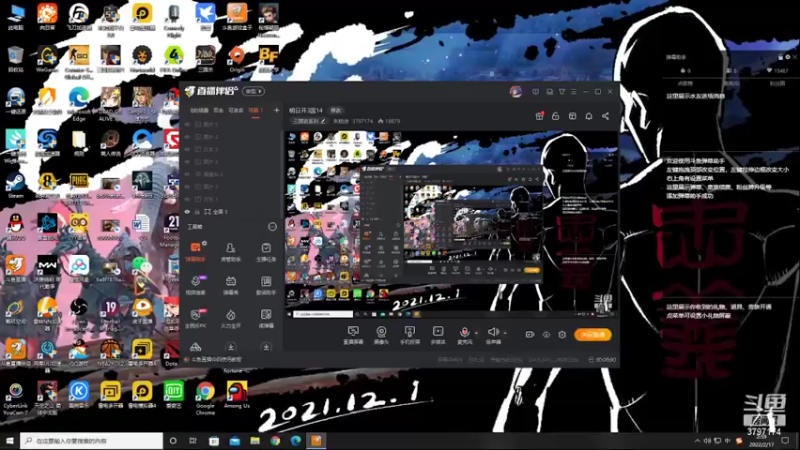The width and height of the screenshot is (800, 450).
Task: Open the Among Us desktop shortcut
Action: click(x=237, y=394)
